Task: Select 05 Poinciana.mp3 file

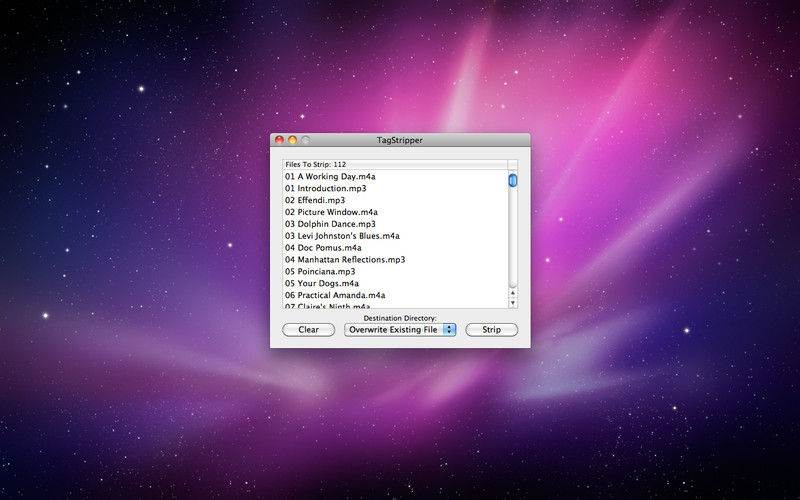Action: pos(395,271)
